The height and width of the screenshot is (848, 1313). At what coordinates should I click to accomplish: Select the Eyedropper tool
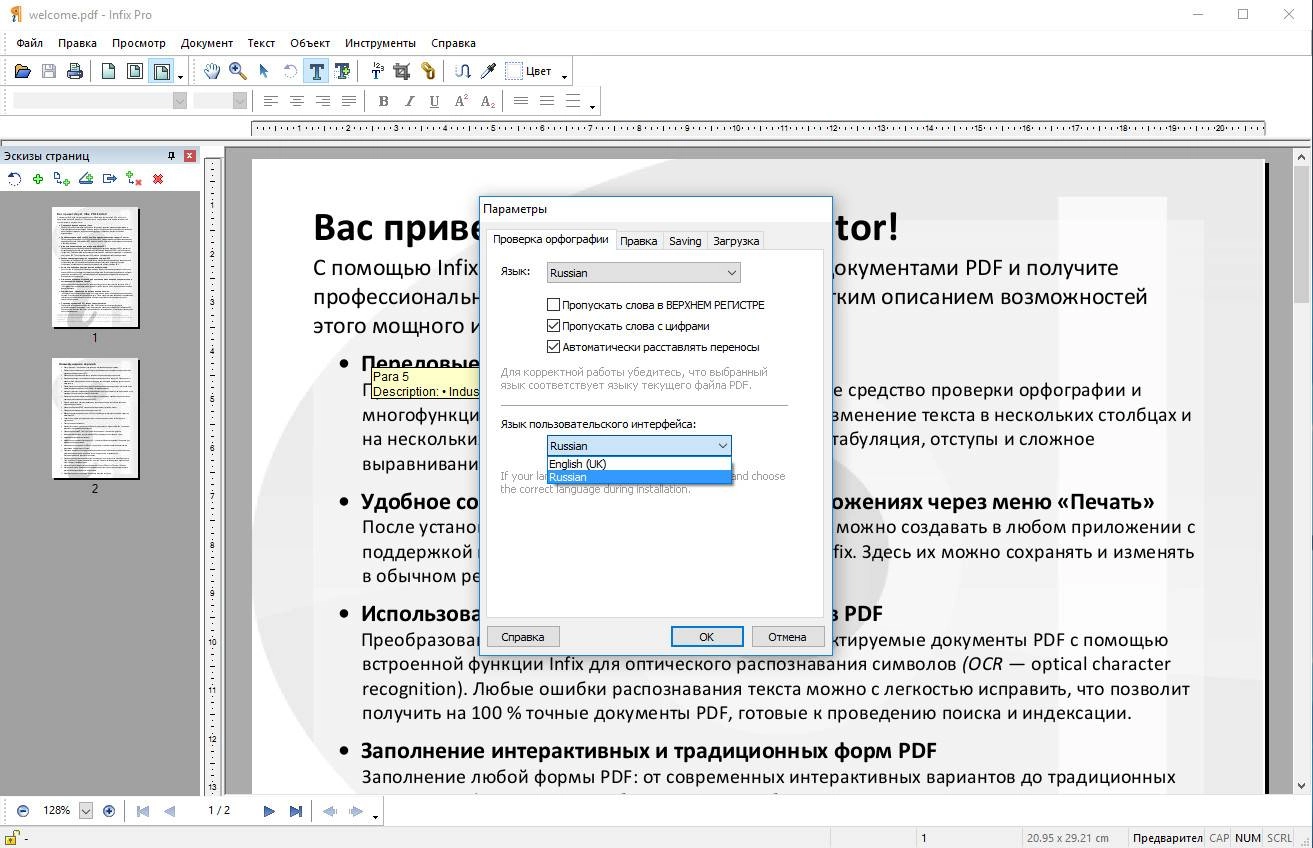[x=488, y=71]
